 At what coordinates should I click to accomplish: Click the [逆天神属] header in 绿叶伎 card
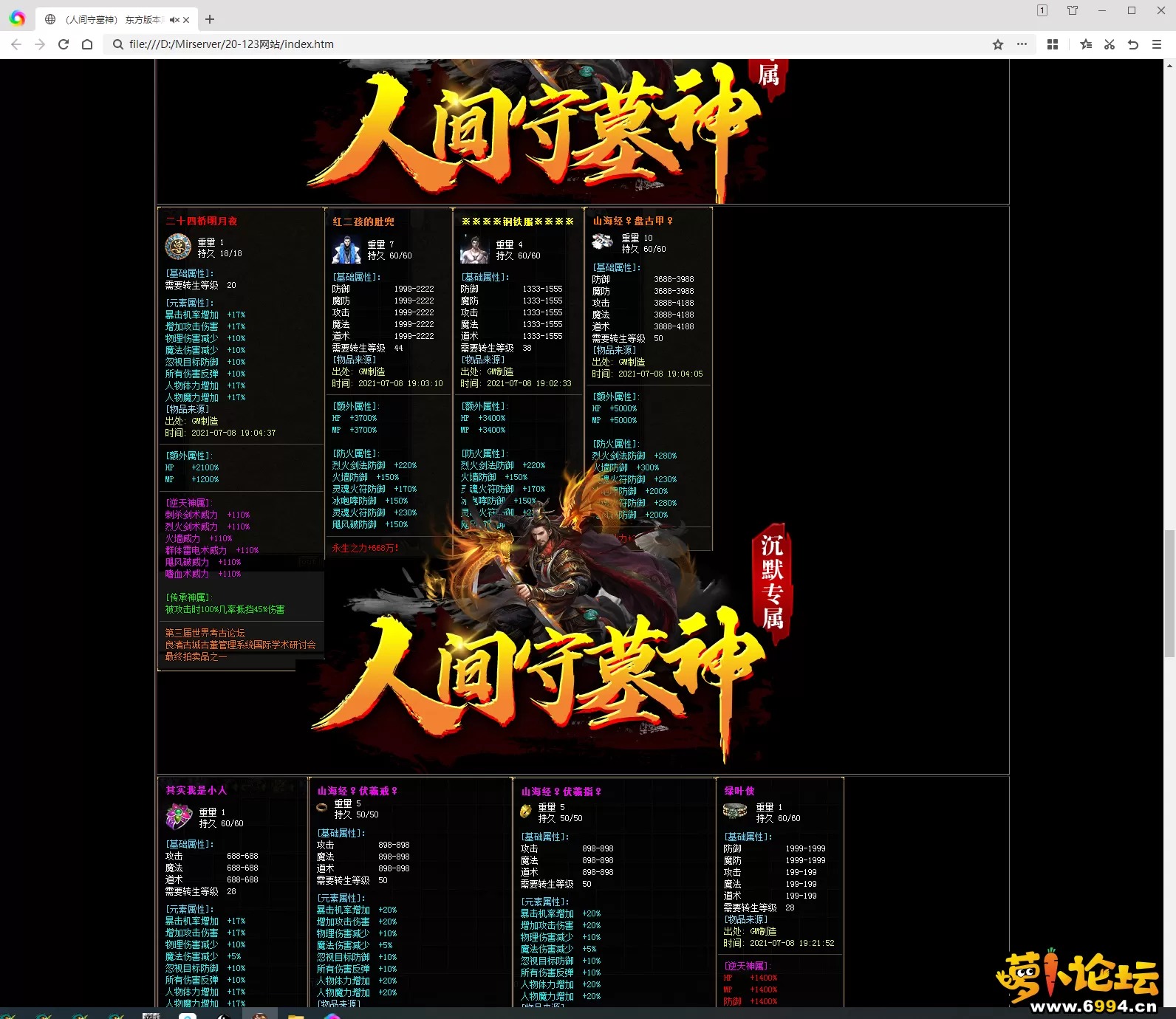[748, 966]
